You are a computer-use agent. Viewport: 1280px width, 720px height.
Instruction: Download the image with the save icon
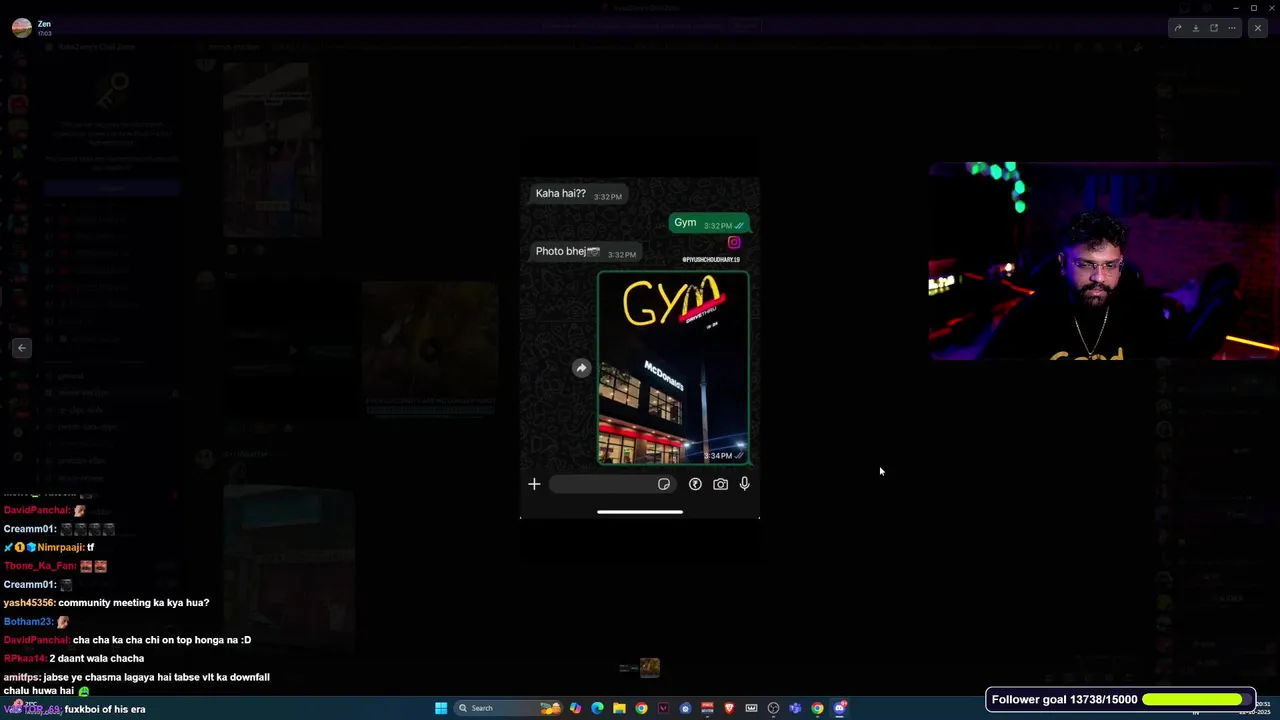point(1196,28)
